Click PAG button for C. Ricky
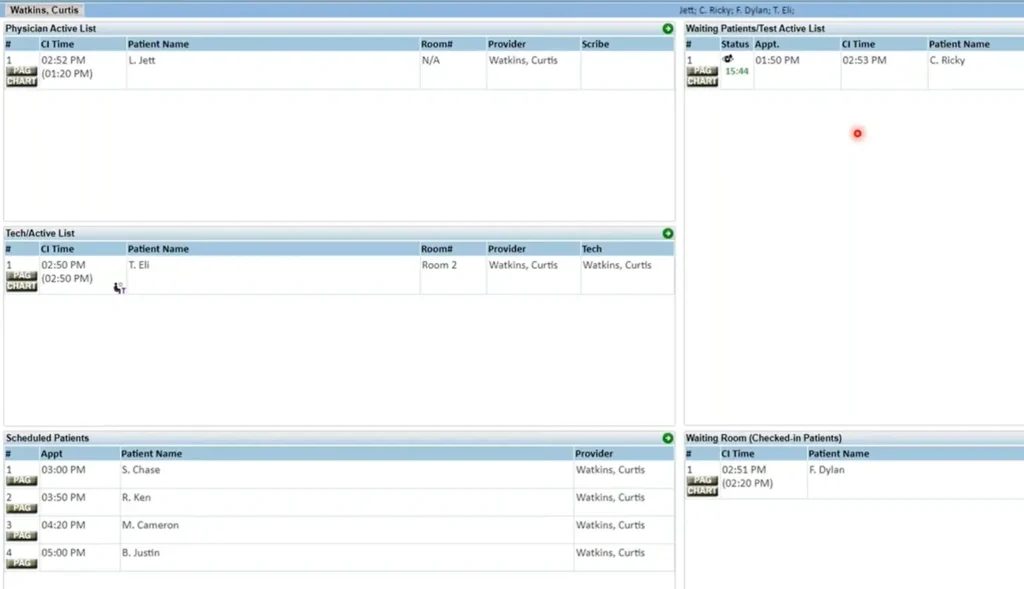The image size is (1024, 589). 702,71
